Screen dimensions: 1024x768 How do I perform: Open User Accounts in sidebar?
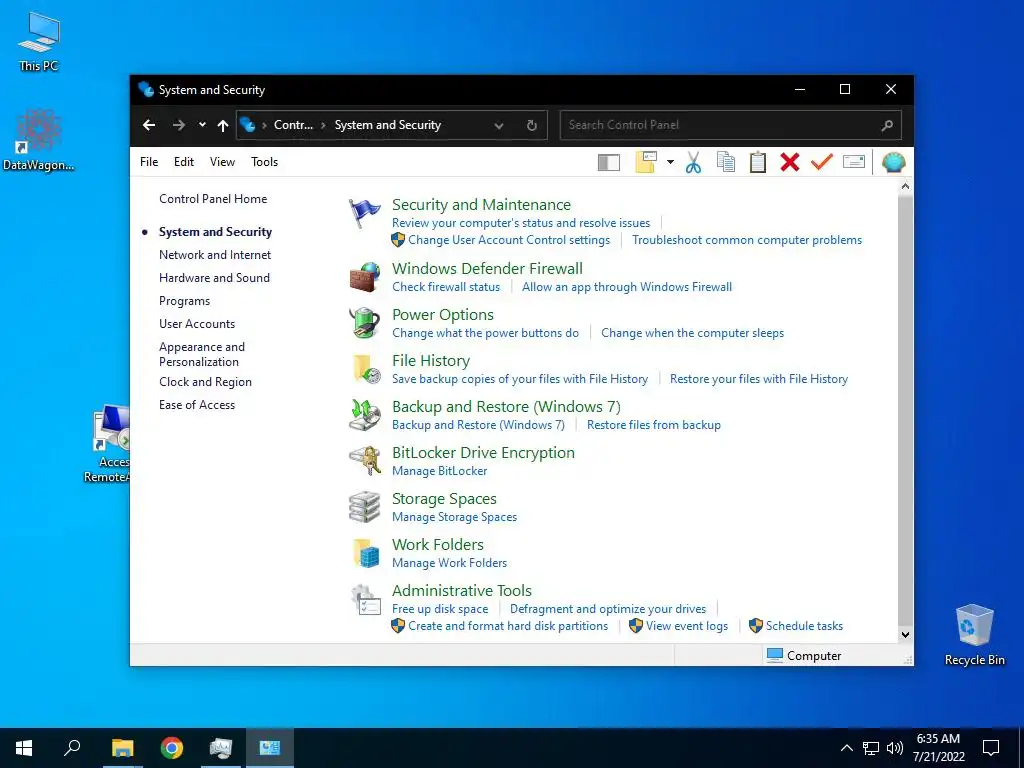tap(197, 324)
